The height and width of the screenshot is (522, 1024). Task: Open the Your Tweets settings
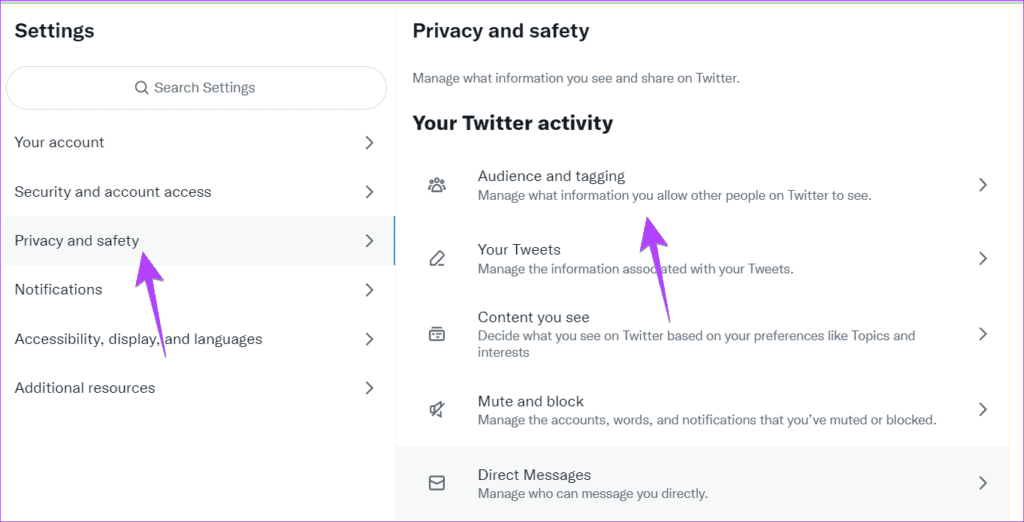pos(519,250)
